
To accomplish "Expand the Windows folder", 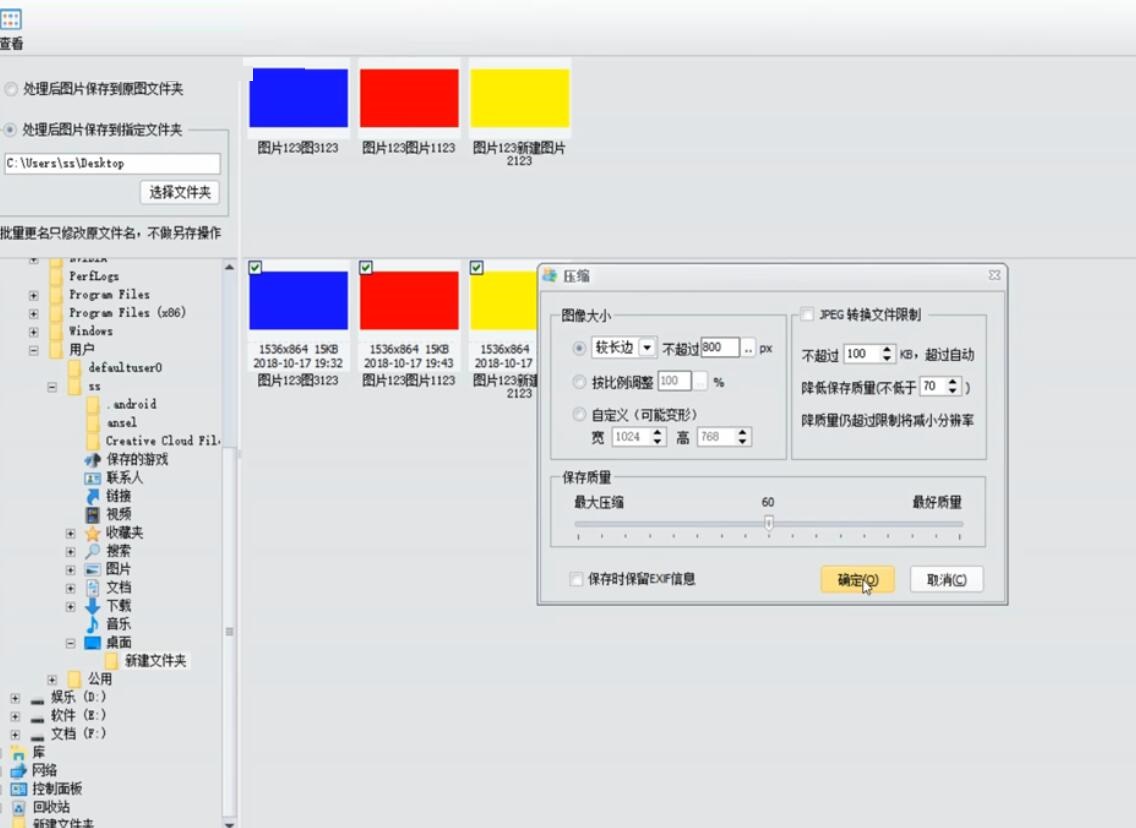I will [x=33, y=332].
